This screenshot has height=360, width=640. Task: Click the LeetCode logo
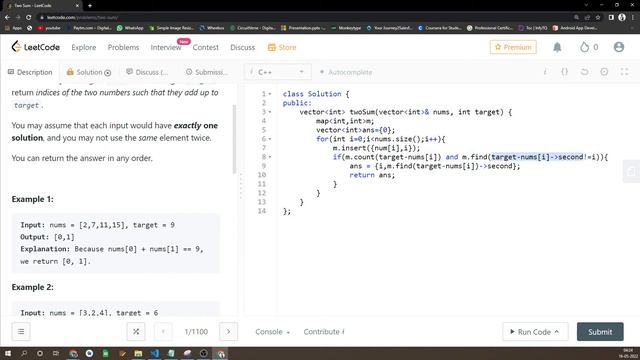(36, 47)
